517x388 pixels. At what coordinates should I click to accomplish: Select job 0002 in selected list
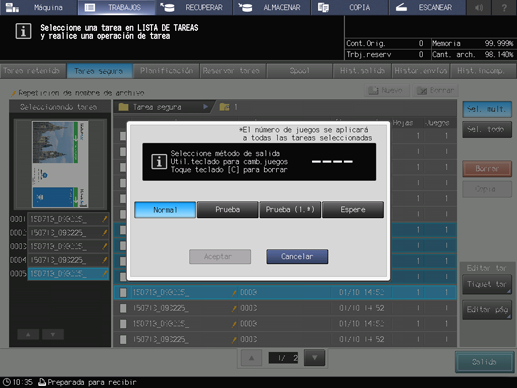[68, 233]
